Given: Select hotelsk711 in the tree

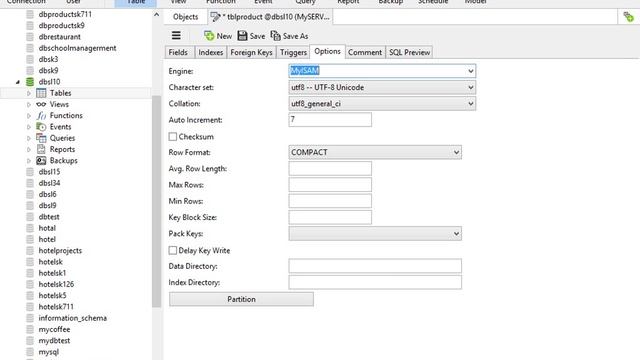Looking at the screenshot, I should (56, 307).
